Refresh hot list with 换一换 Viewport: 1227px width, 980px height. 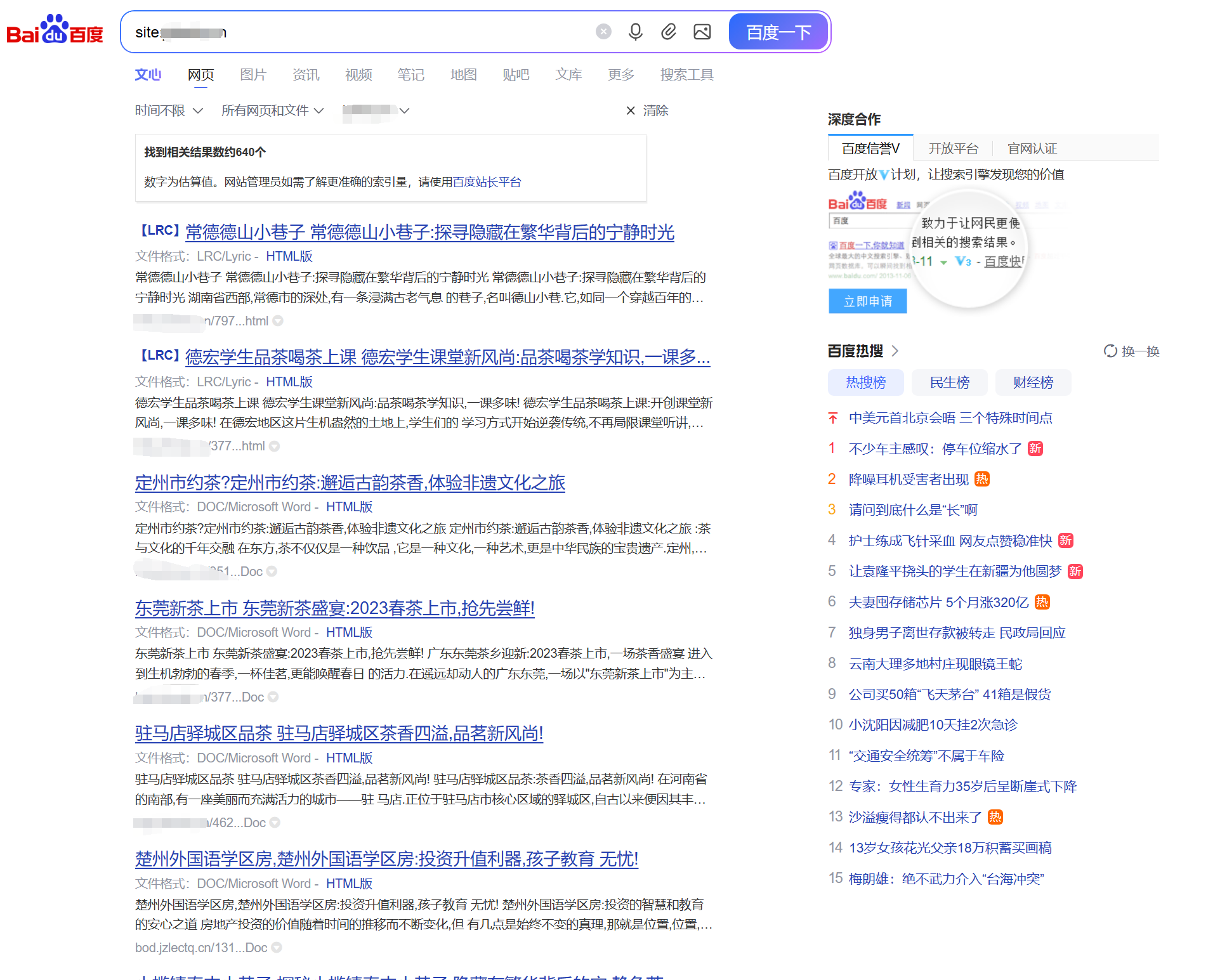[x=1132, y=351]
